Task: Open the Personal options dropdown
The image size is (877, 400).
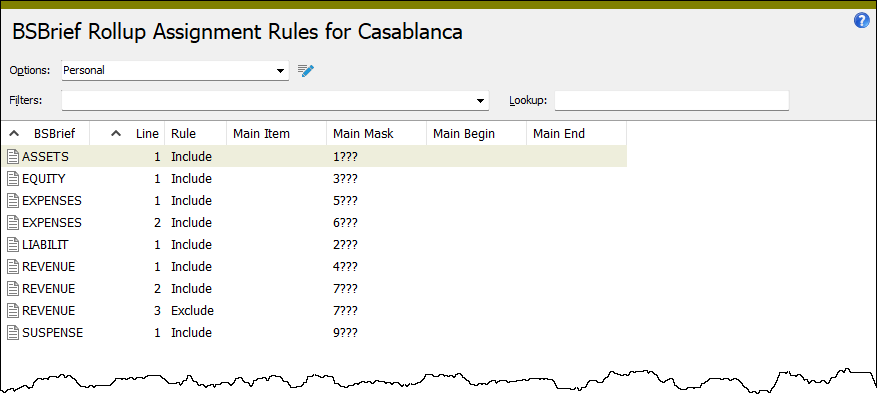Action: pos(175,70)
